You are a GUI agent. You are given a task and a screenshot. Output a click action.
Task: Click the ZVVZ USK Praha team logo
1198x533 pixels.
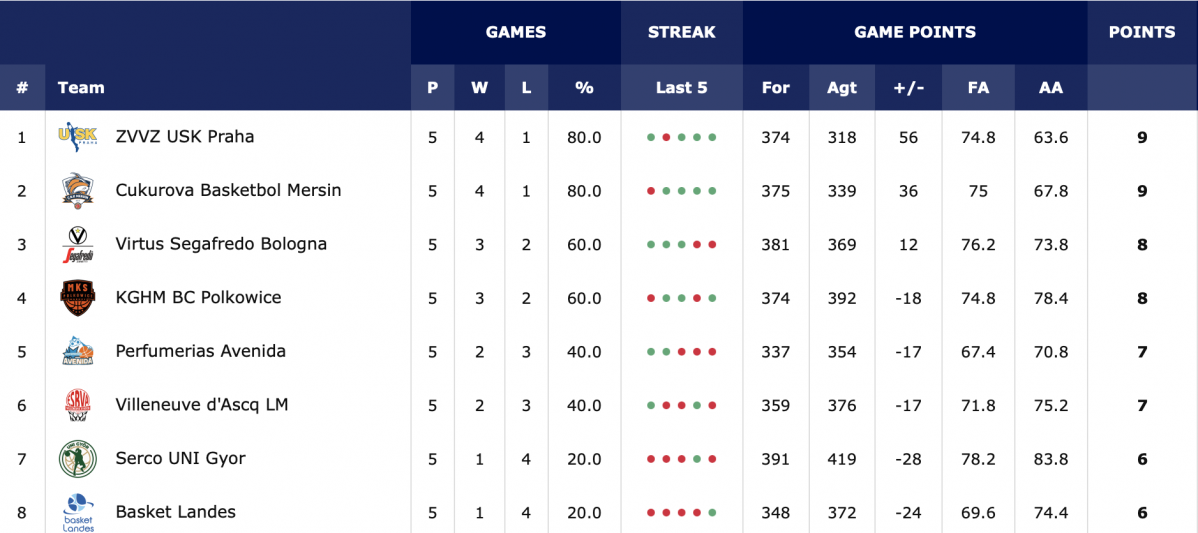point(77,137)
